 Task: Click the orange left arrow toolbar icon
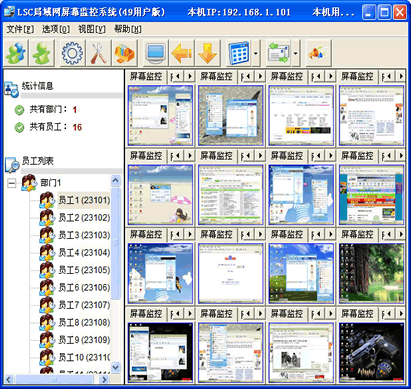pos(182,53)
